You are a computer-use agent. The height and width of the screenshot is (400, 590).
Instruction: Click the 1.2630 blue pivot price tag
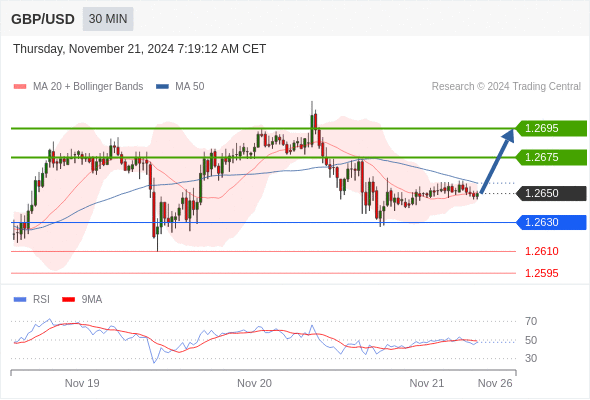(x=551, y=222)
